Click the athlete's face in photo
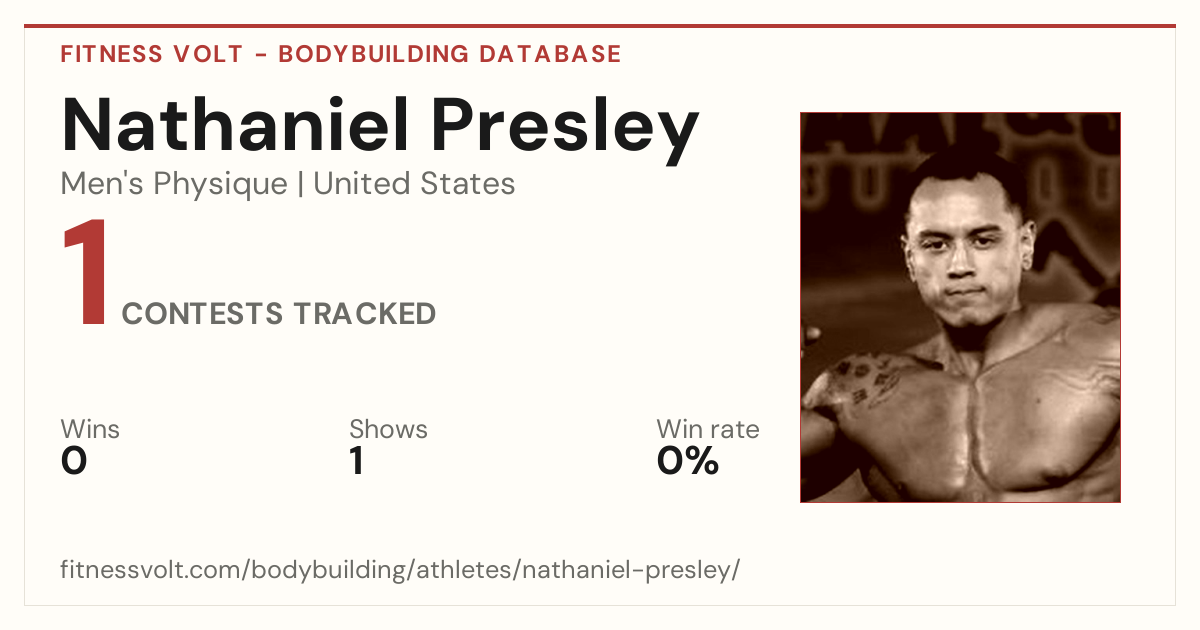The image size is (1200, 630). point(957,247)
